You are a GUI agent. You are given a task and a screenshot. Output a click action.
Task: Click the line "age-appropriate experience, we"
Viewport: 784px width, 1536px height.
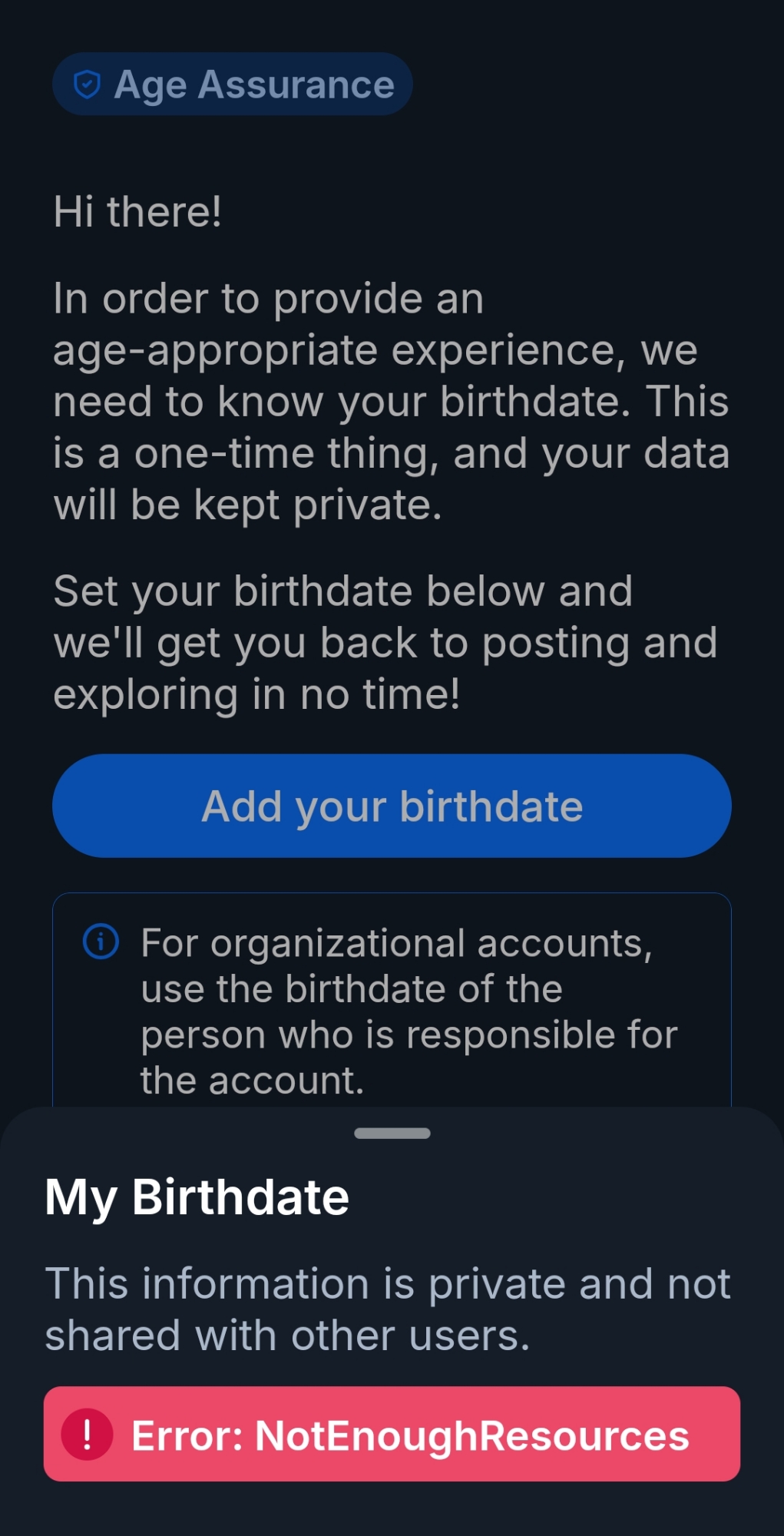click(375, 350)
